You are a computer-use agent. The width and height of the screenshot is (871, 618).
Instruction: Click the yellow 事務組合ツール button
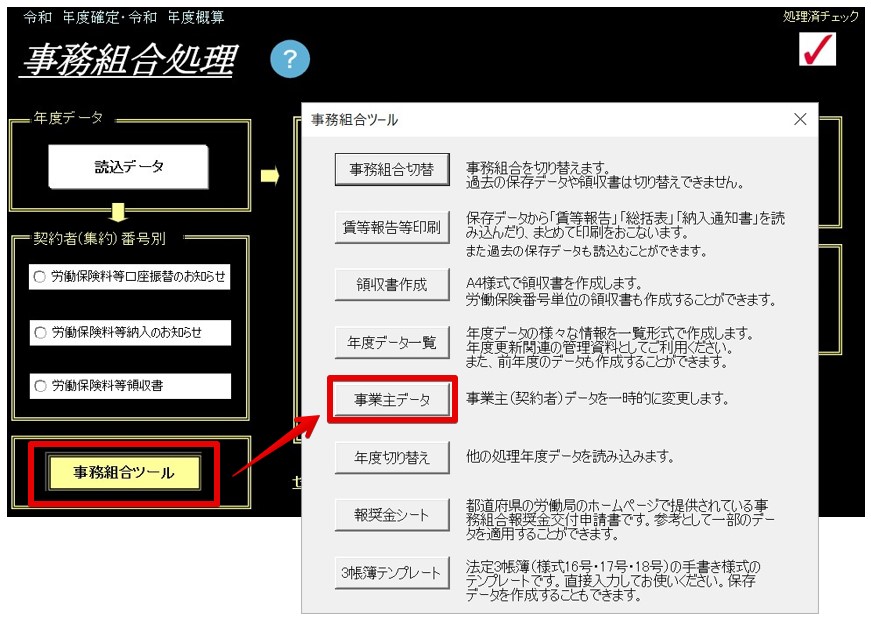[124, 473]
